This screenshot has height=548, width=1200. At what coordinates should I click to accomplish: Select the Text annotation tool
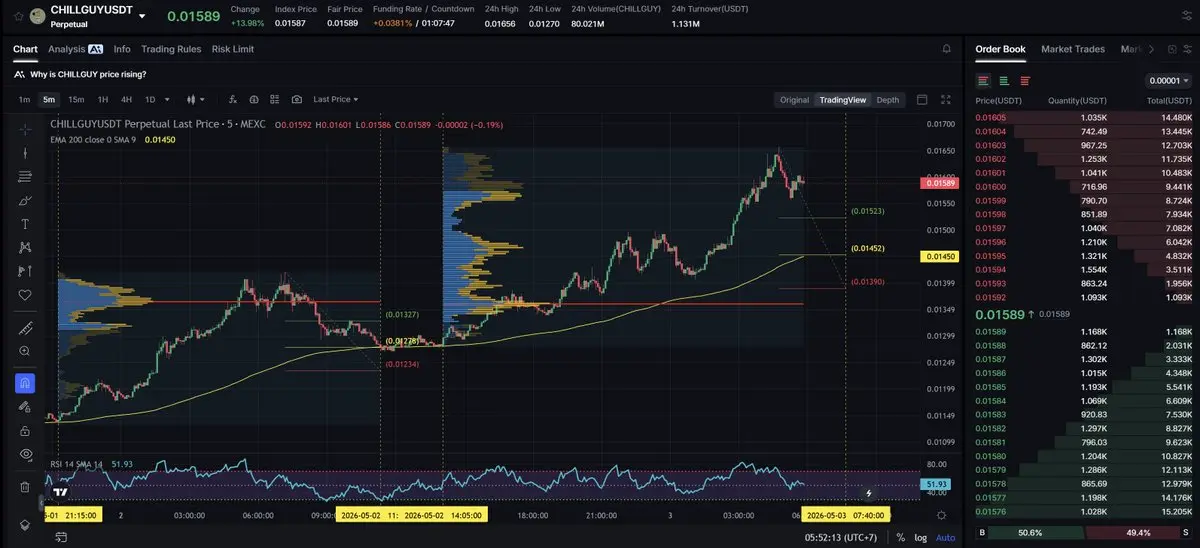coord(25,224)
